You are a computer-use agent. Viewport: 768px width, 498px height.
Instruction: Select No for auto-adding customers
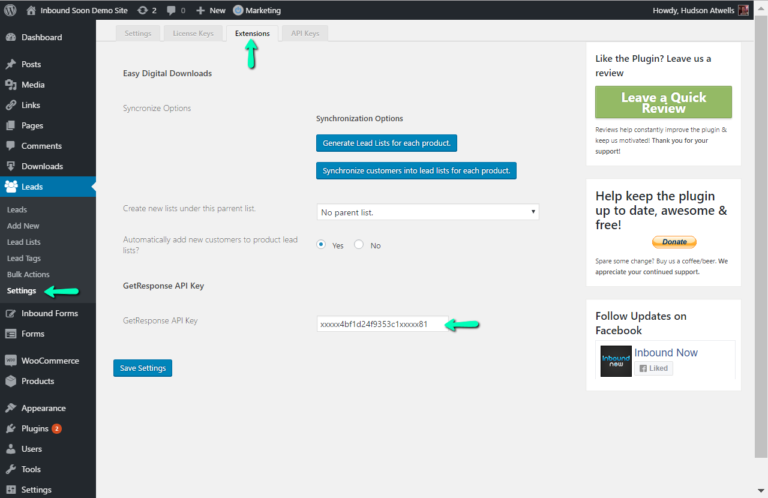[359, 244]
